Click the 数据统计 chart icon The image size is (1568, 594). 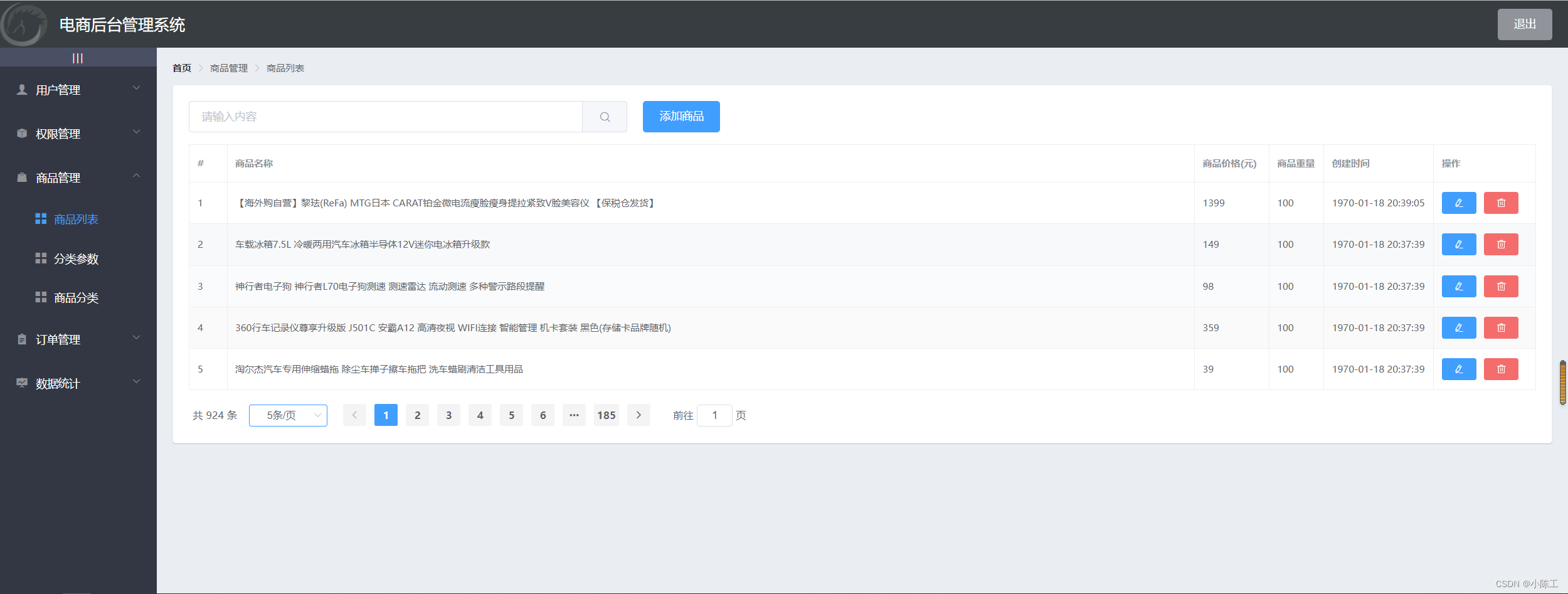click(22, 383)
